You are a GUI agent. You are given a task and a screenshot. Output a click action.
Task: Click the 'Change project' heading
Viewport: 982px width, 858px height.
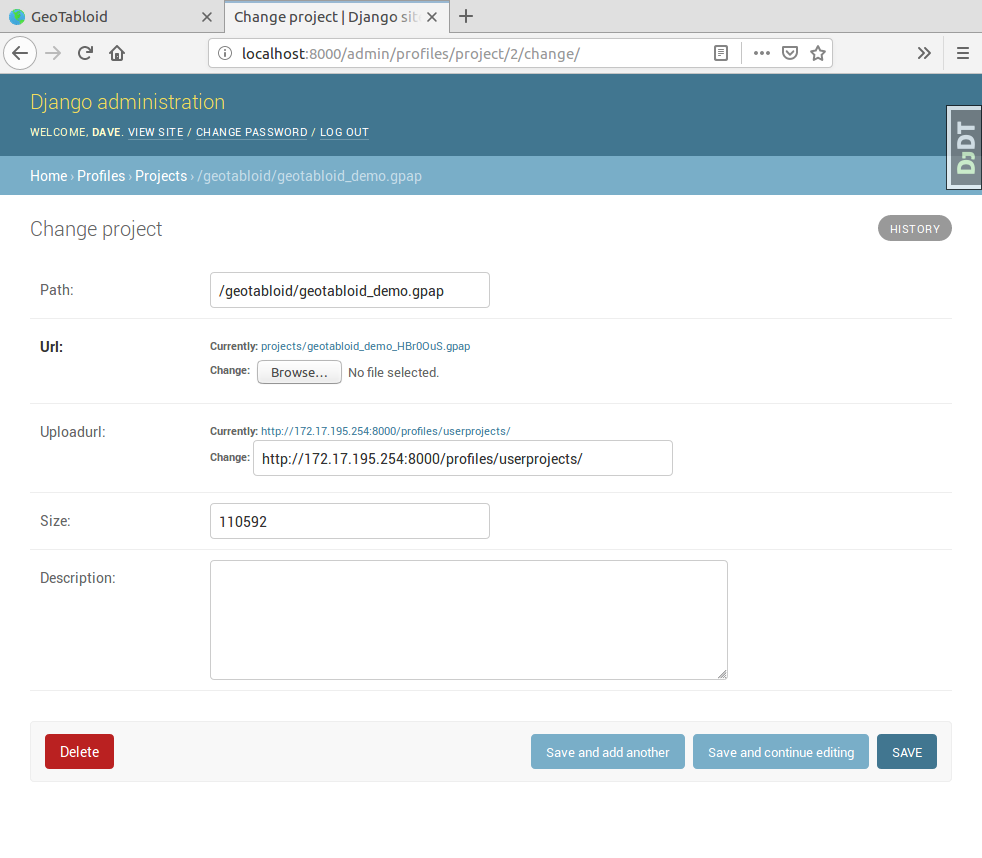96,229
